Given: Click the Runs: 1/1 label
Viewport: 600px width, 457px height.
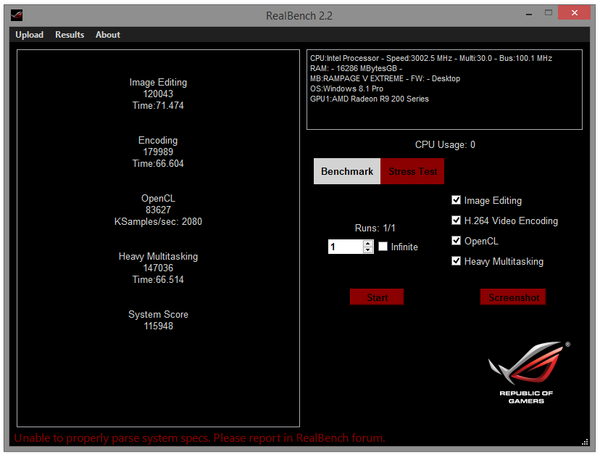Looking at the screenshot, I should [x=375, y=228].
